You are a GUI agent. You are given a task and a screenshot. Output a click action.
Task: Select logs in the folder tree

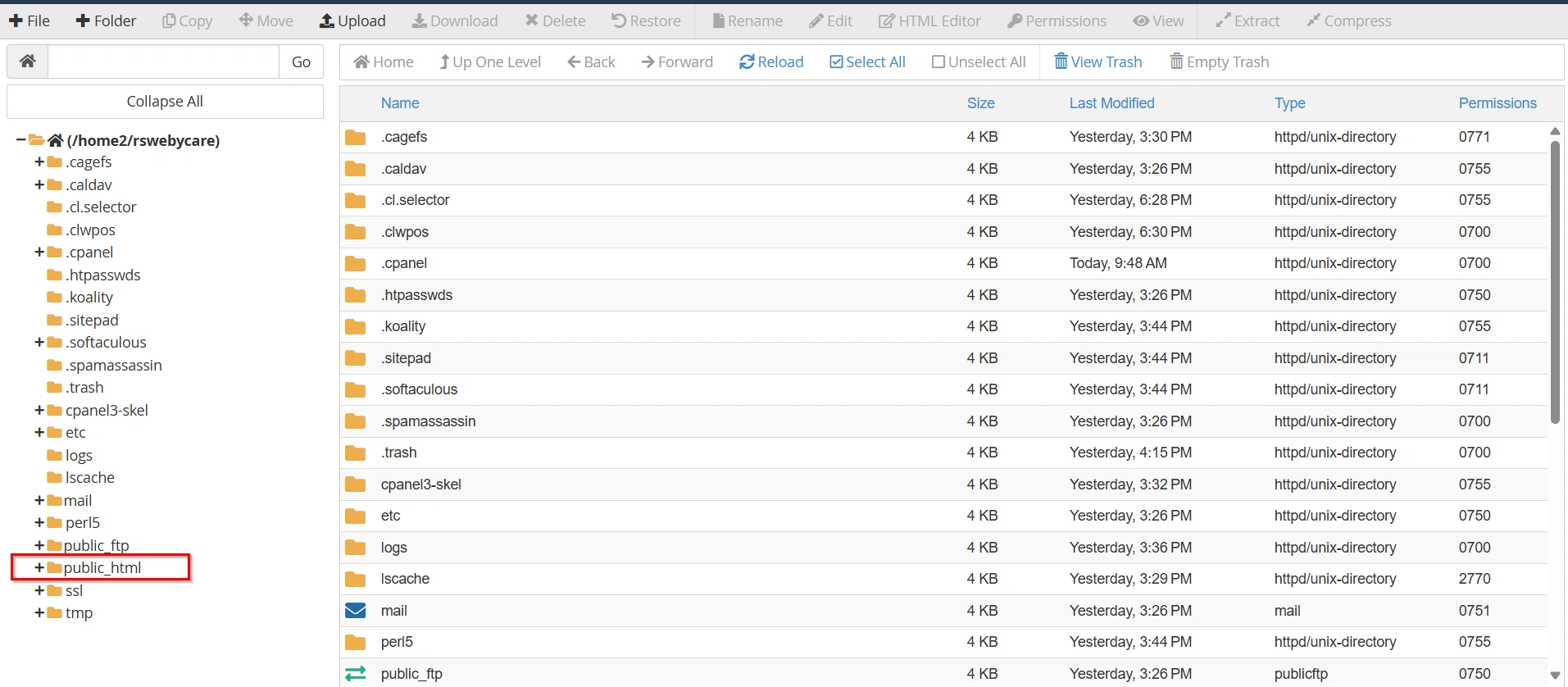(79, 456)
